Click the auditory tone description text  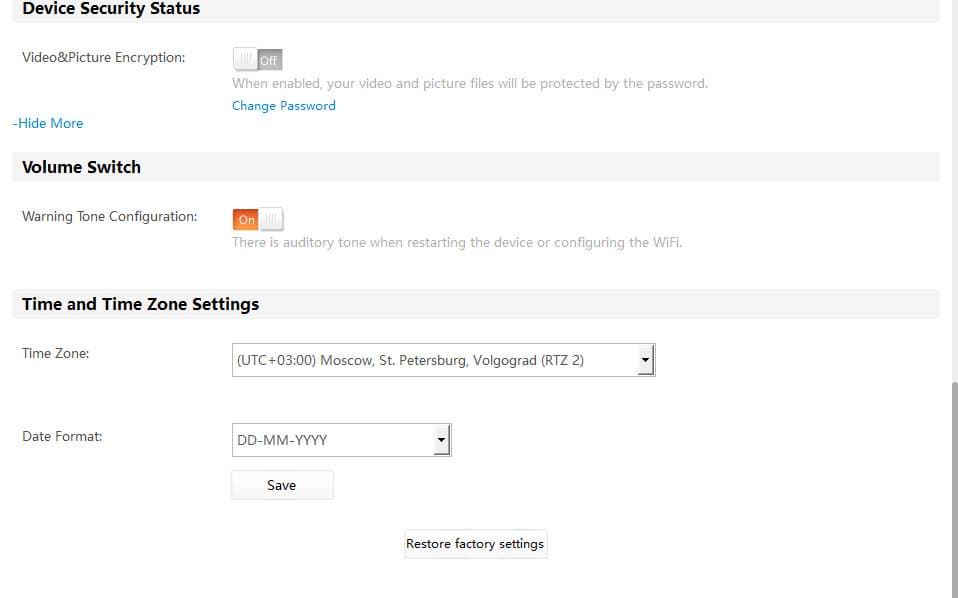click(x=457, y=243)
